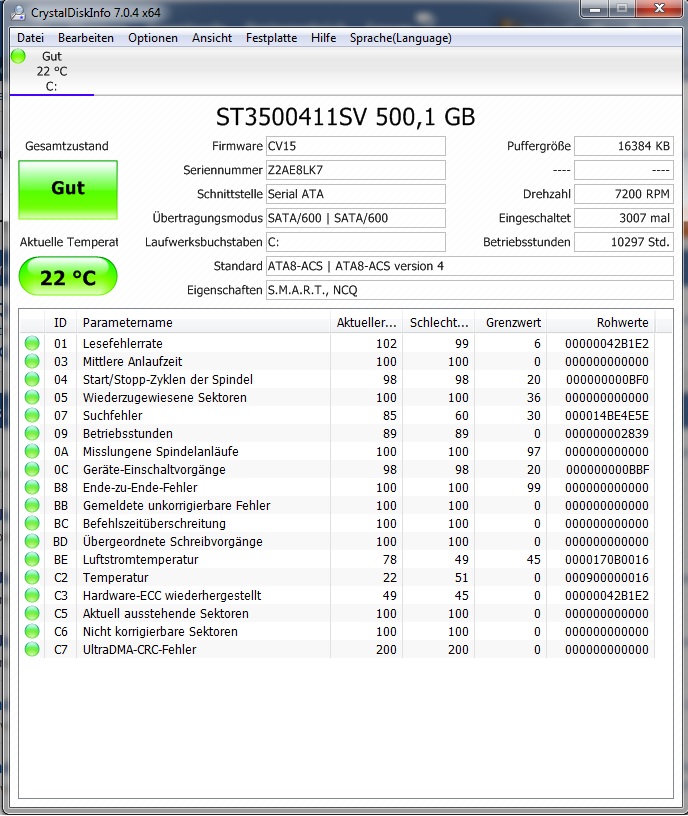Open the Ansicht menu
The image size is (688, 816).
212,38
